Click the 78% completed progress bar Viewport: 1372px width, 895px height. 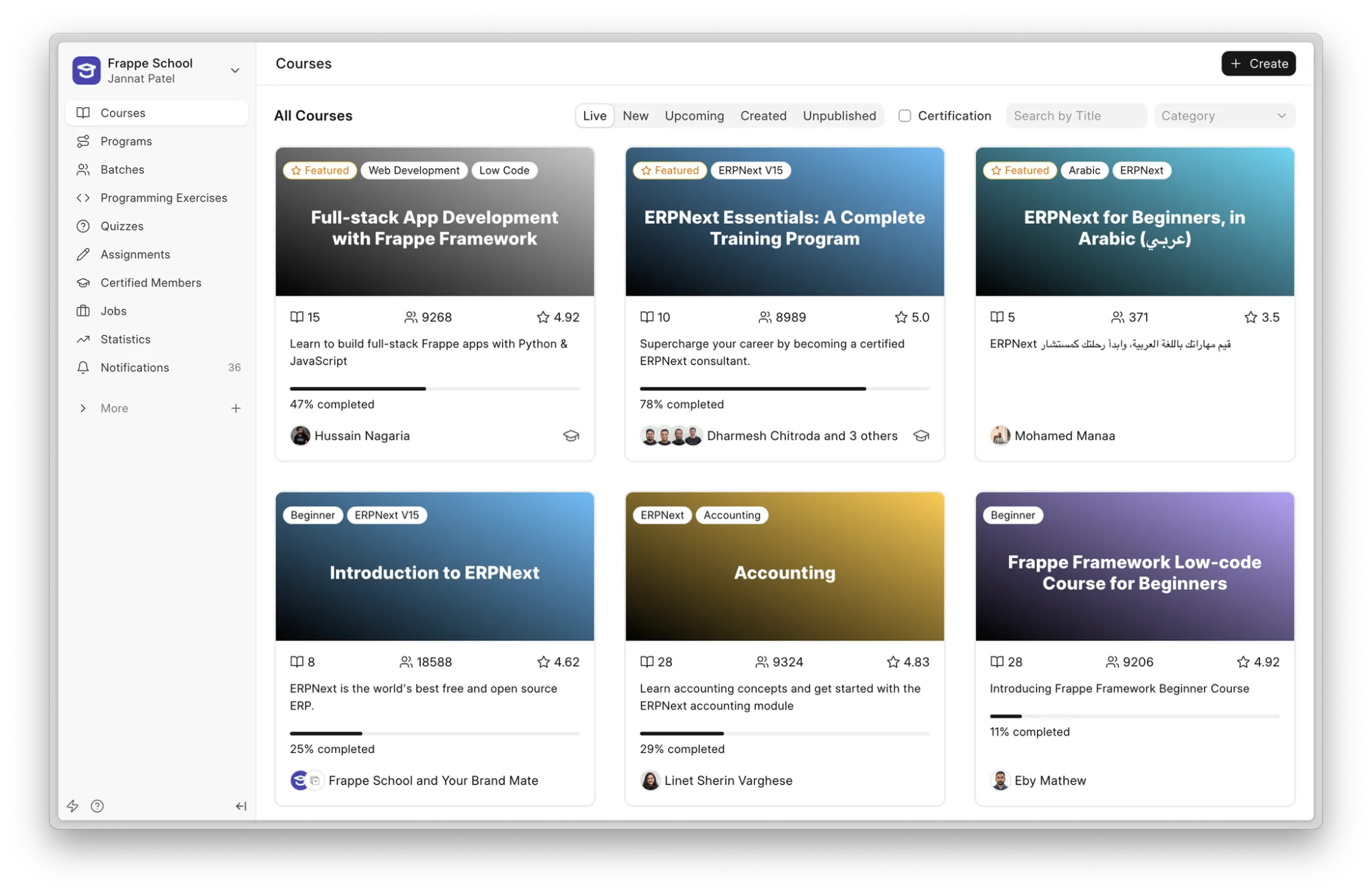tap(784, 388)
